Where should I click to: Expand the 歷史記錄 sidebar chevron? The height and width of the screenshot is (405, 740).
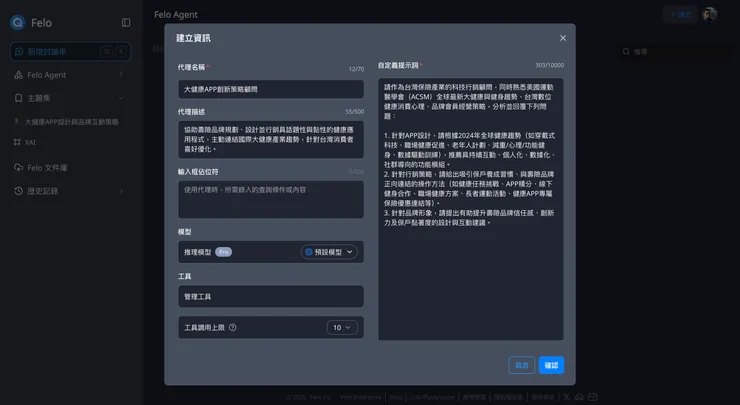click(121, 191)
